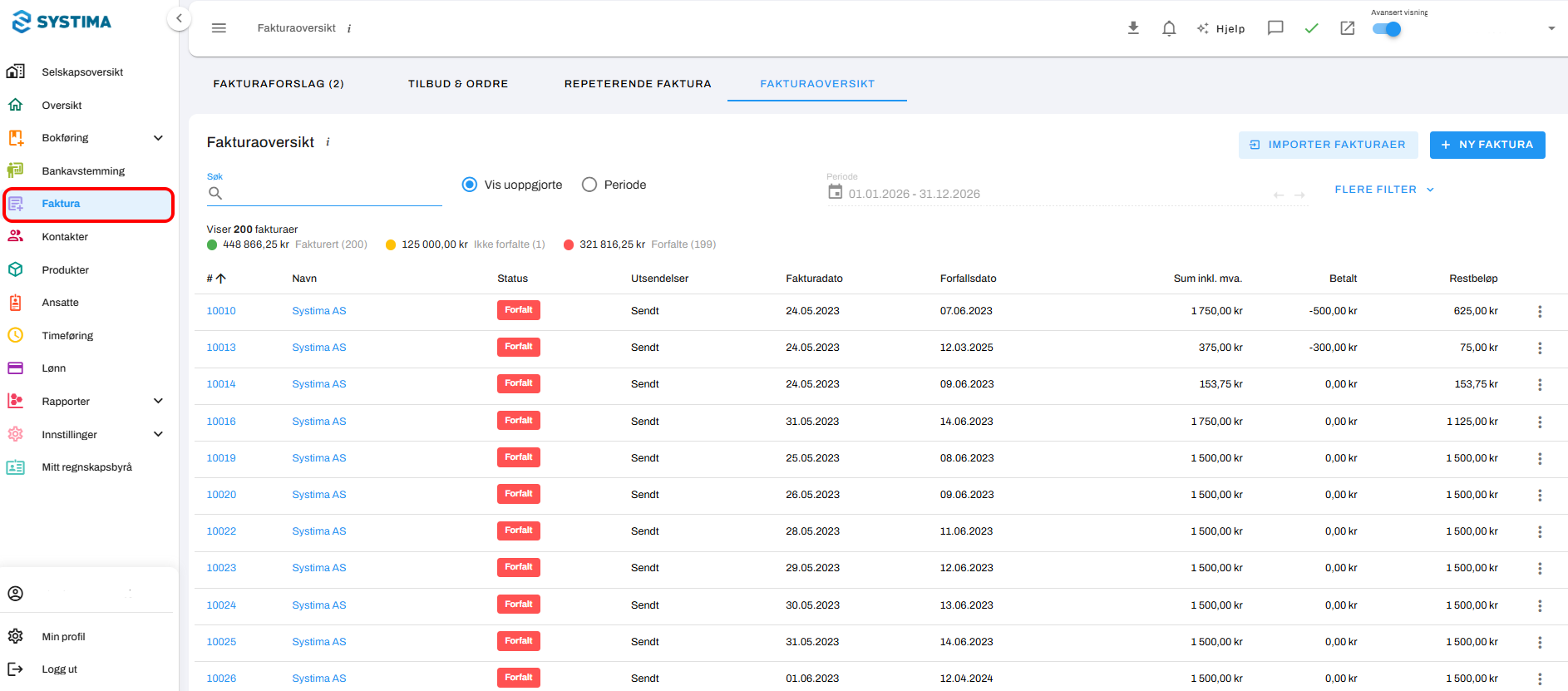This screenshot has height=691, width=1568.
Task: Click the Søk search field
Action: (324, 194)
